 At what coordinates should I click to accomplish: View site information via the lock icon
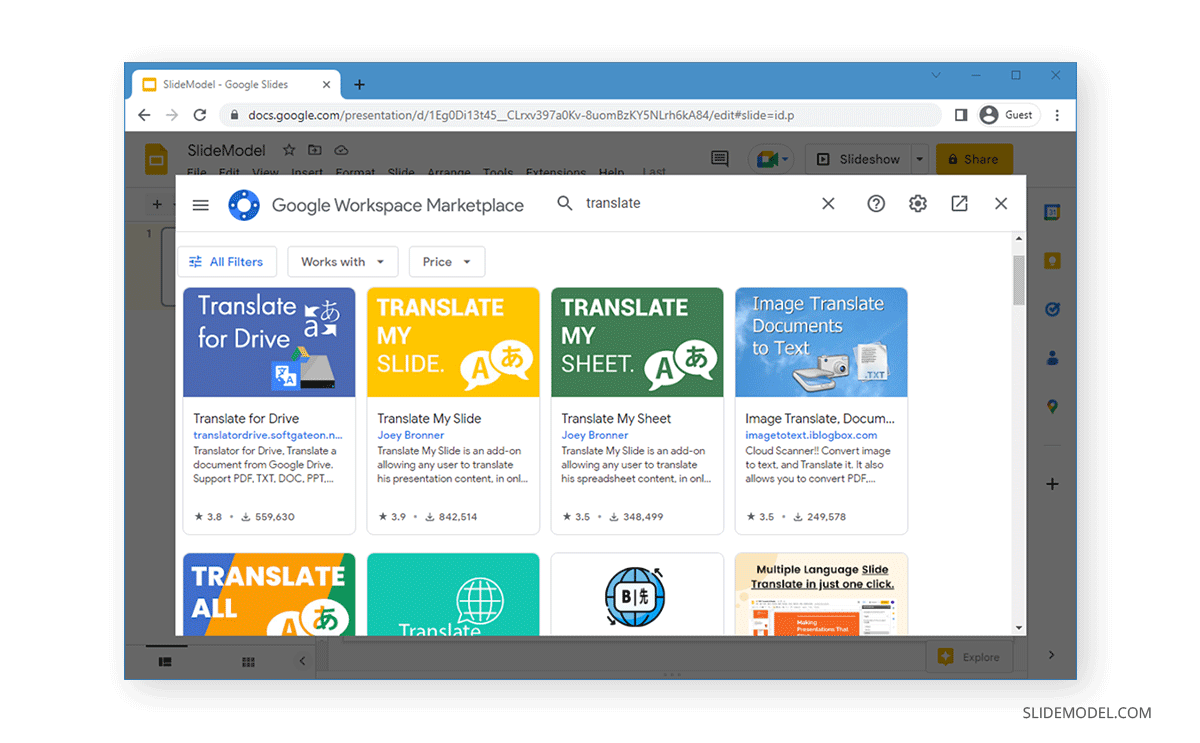[235, 115]
